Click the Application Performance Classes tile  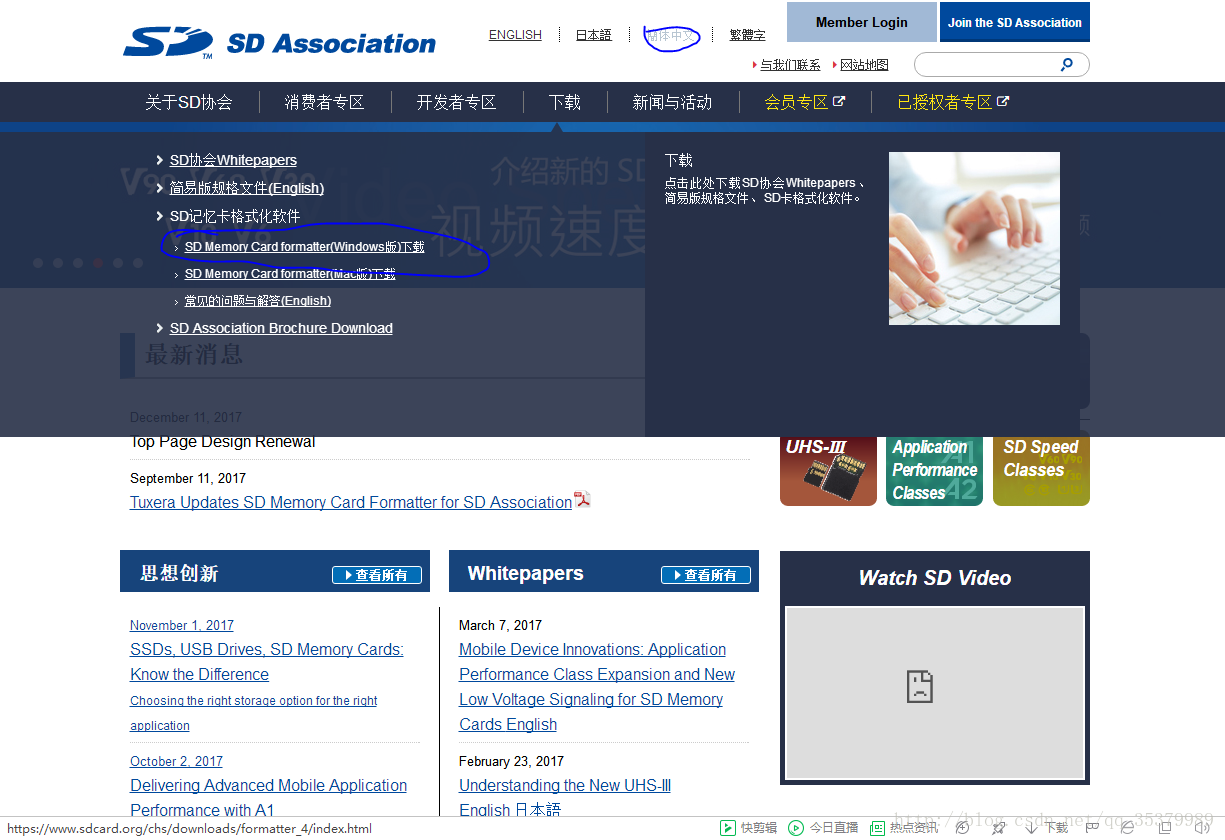[x=934, y=471]
